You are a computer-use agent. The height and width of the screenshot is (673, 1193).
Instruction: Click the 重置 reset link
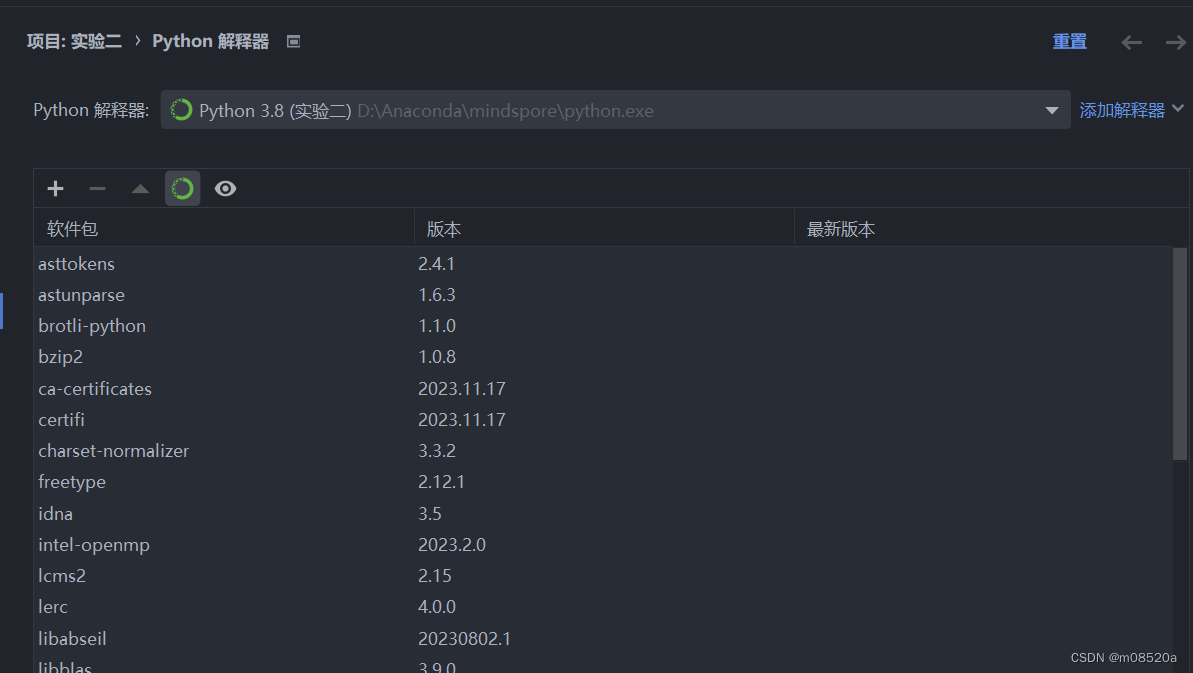[x=1069, y=42]
